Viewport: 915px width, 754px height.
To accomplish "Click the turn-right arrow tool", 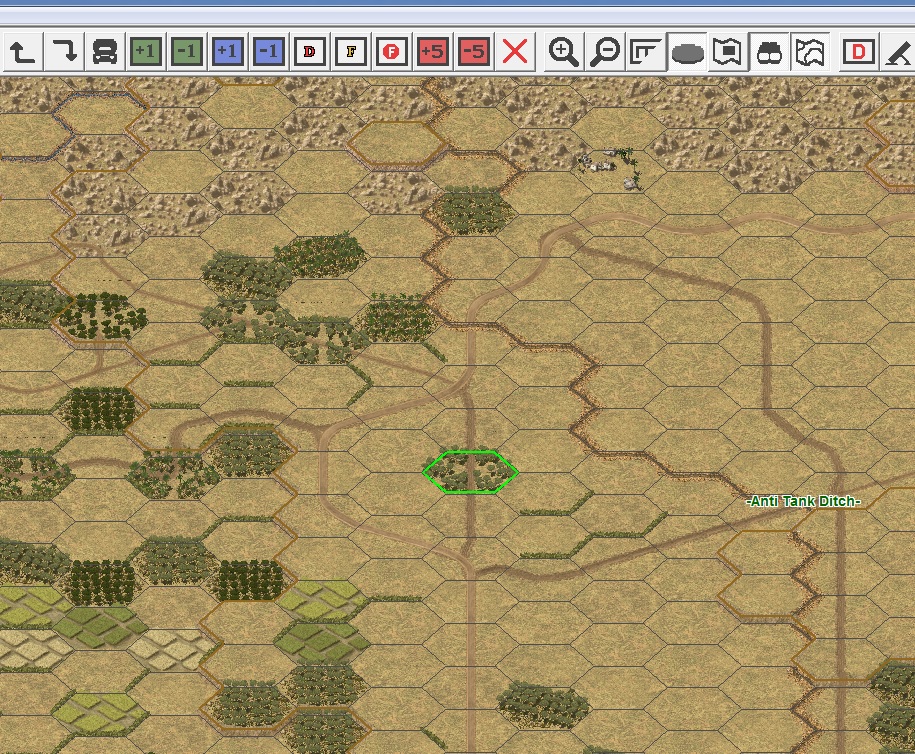I will tap(64, 52).
